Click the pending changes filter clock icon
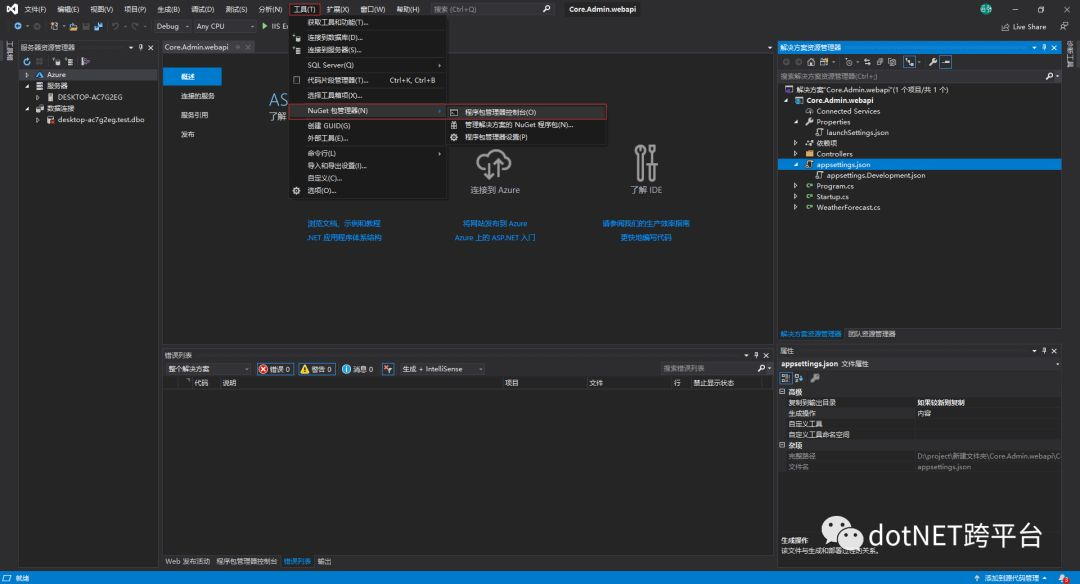Screen dimensions: 1080x584 849,62
